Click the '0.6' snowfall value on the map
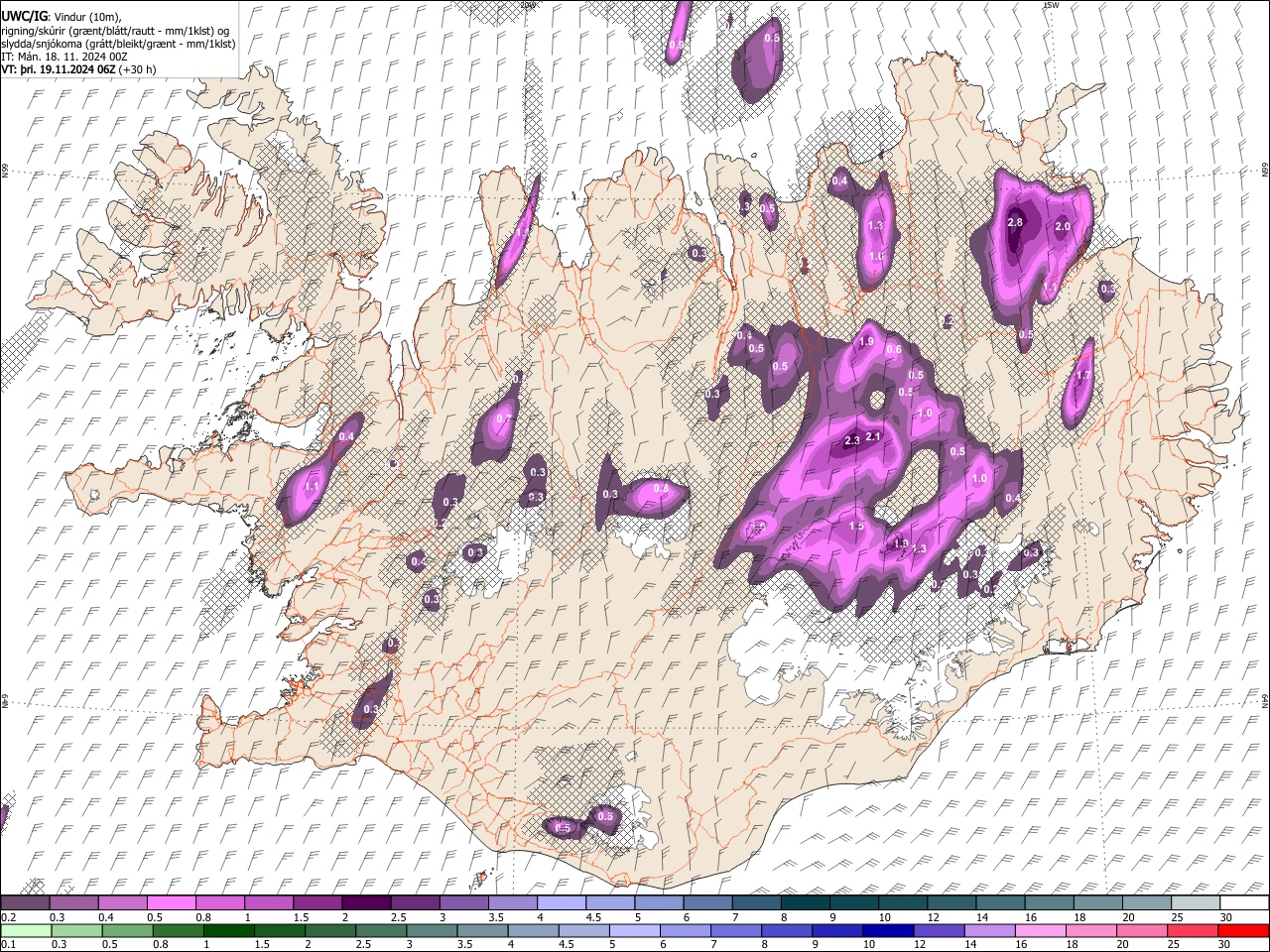The width and height of the screenshot is (1270, 952). pyautogui.click(x=894, y=349)
